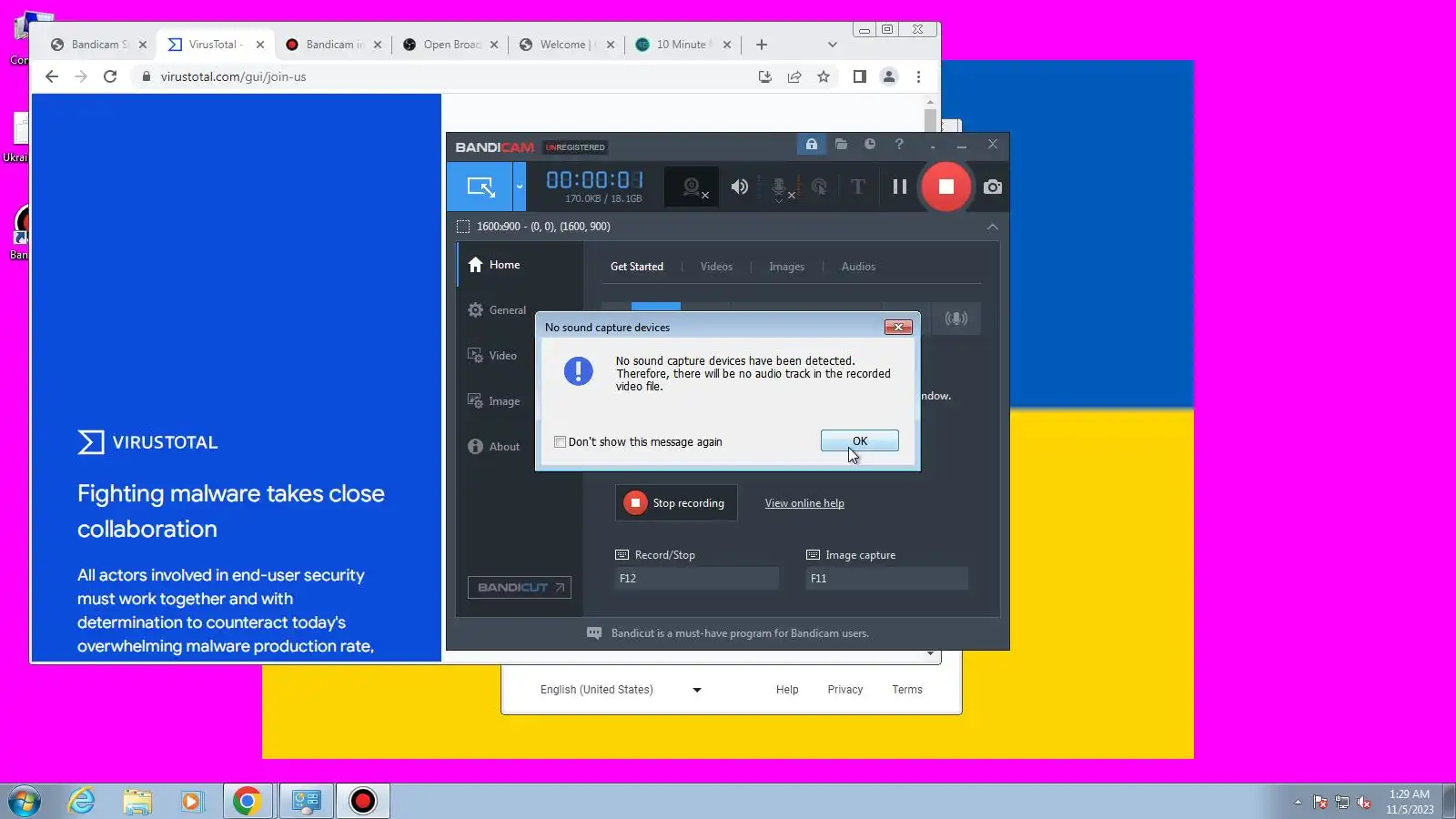
Task: Take a screenshot with the camera icon
Action: click(x=993, y=187)
